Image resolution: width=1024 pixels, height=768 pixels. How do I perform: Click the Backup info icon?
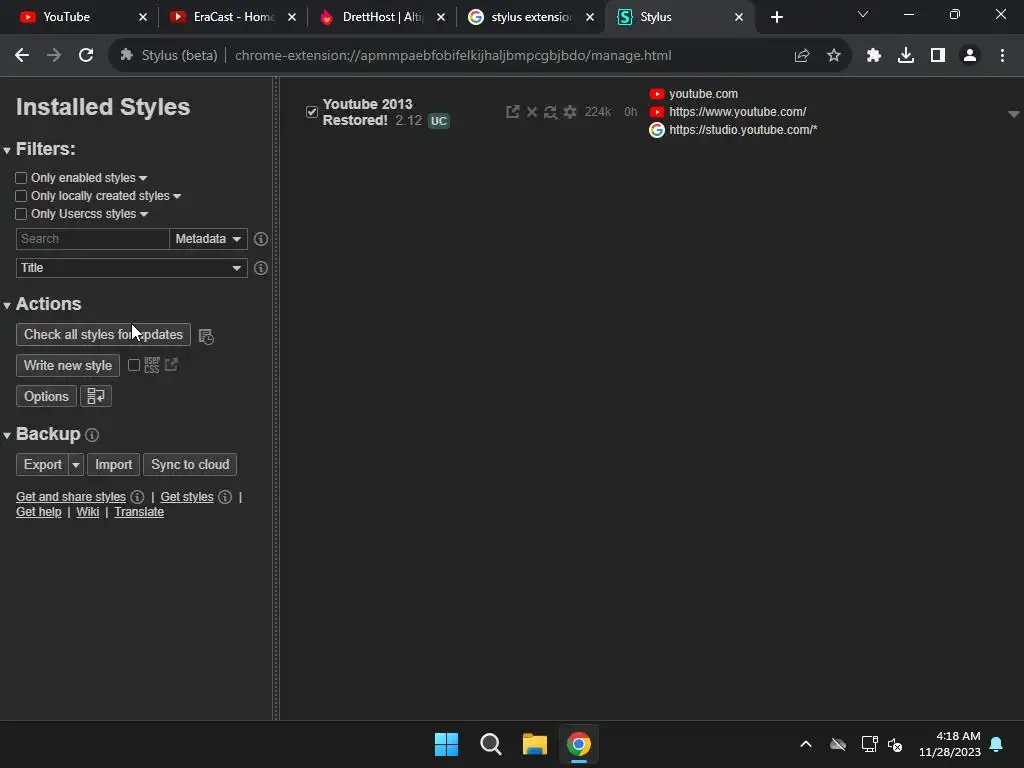tap(92, 435)
